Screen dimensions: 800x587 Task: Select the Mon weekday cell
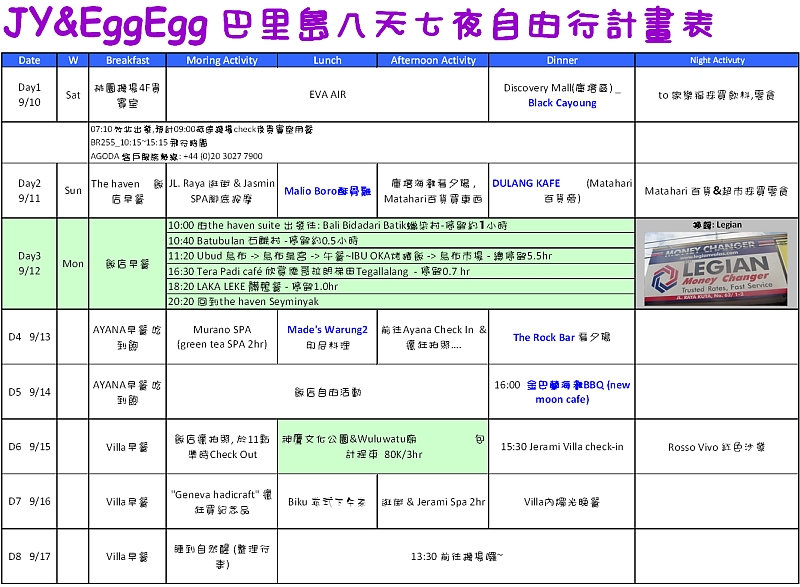pos(73,263)
